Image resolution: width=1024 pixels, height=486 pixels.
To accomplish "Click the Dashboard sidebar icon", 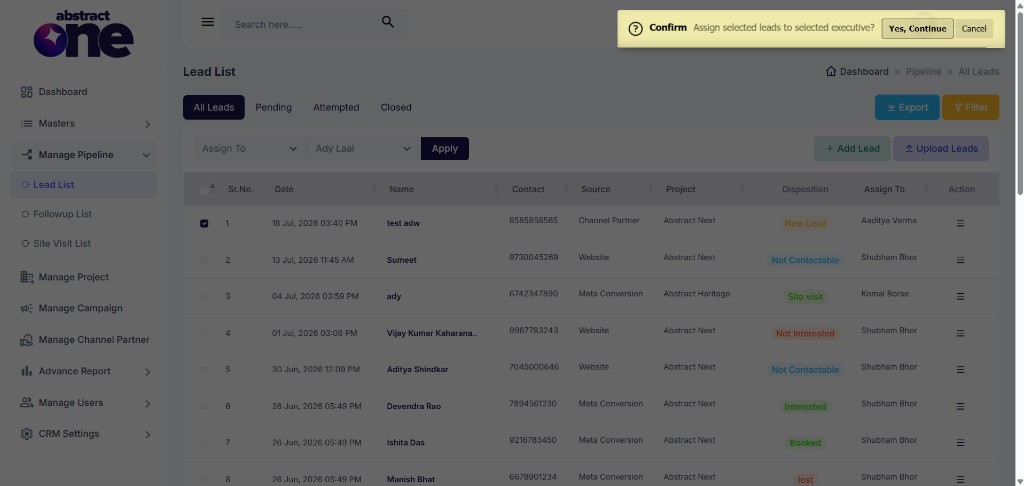I will tap(26, 92).
